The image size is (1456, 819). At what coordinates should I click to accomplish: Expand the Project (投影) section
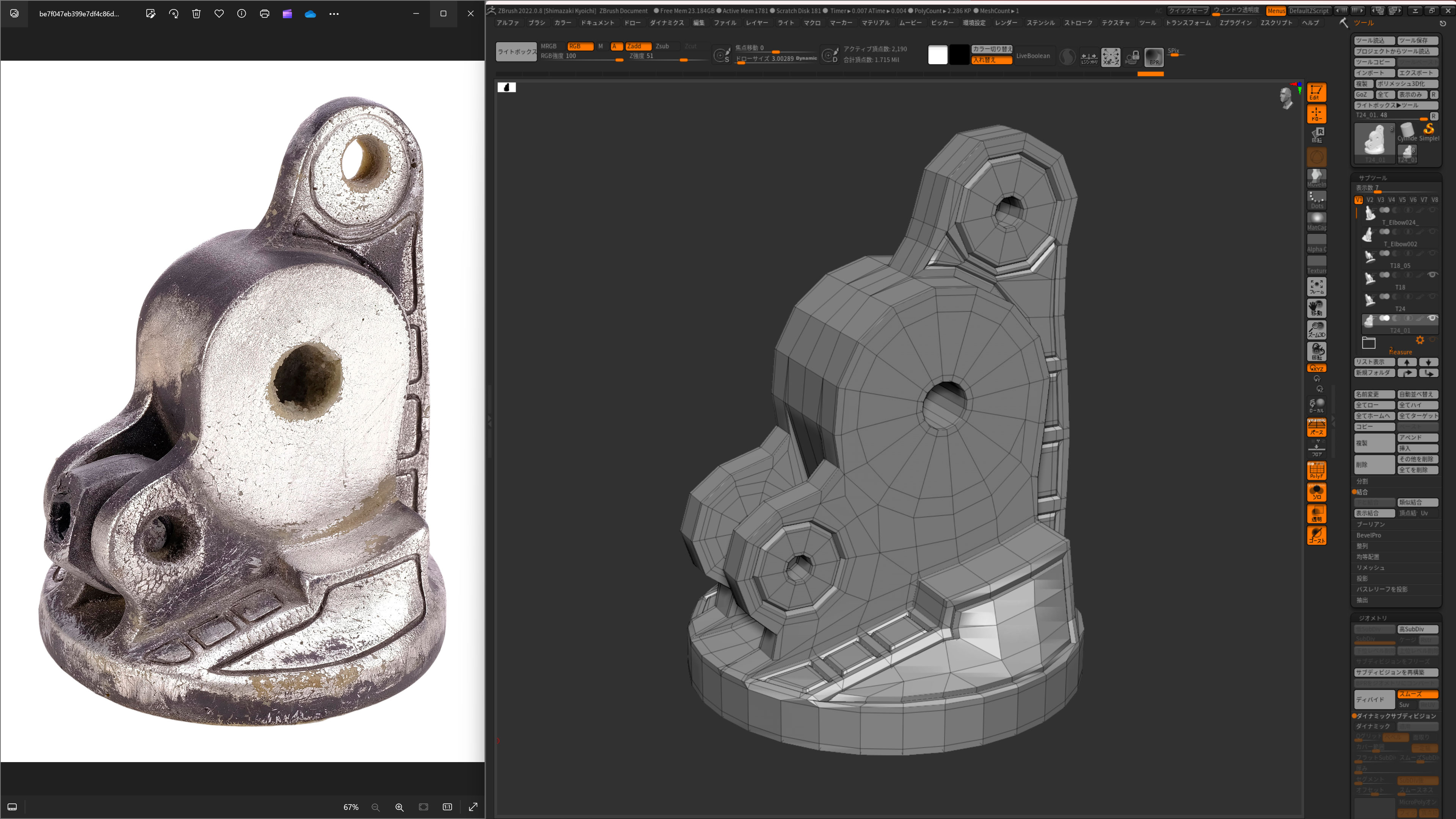click(1362, 578)
